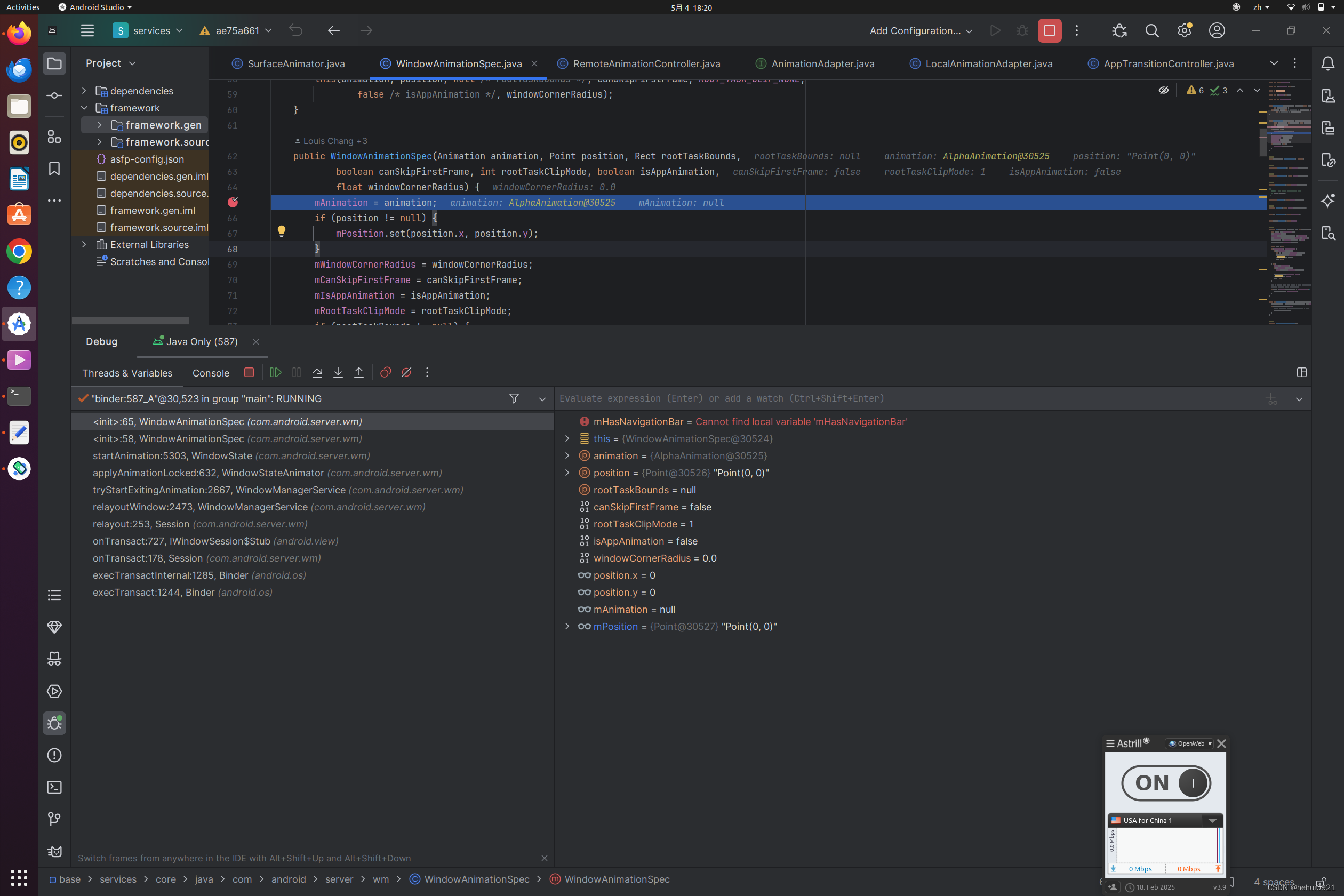Click the filter frames funnel icon
Image resolution: width=1344 pixels, height=896 pixels.
(x=514, y=398)
